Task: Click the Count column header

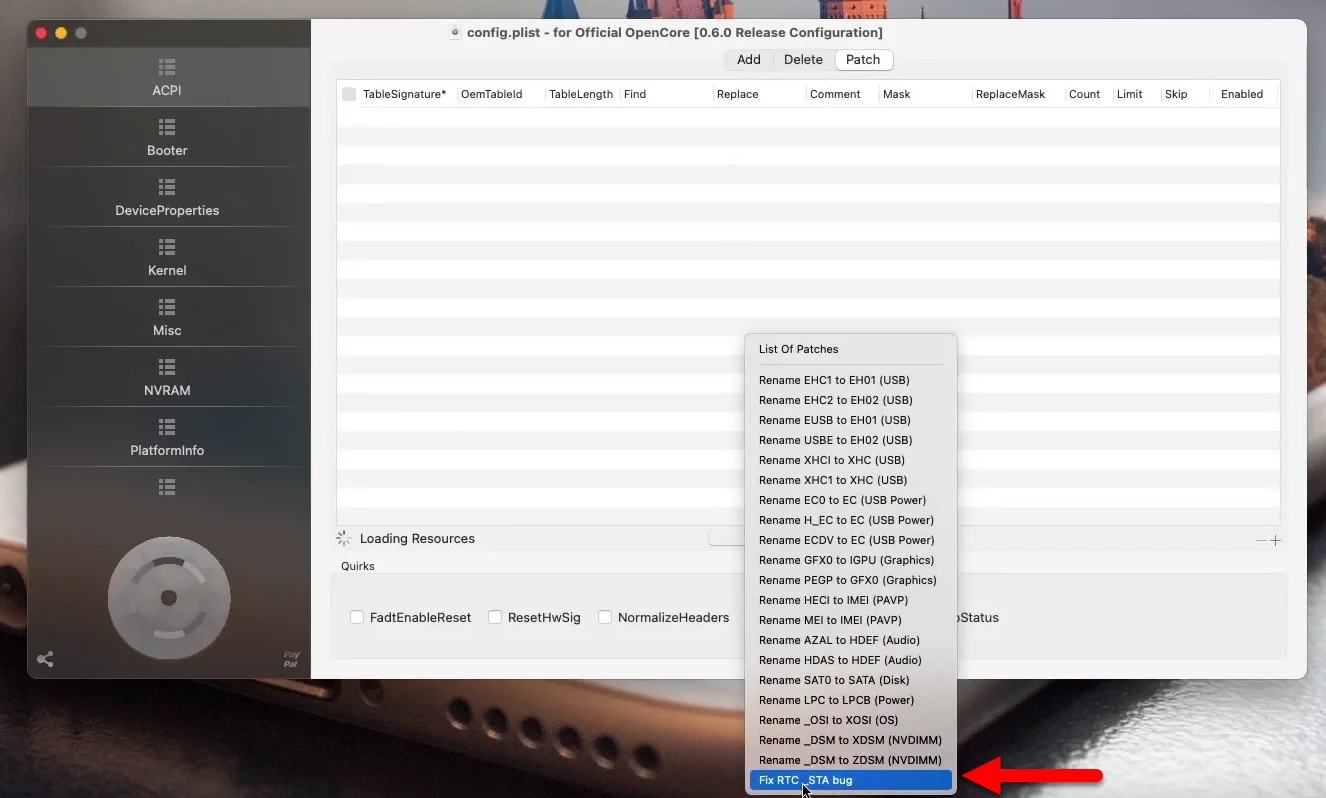Action: point(1084,94)
